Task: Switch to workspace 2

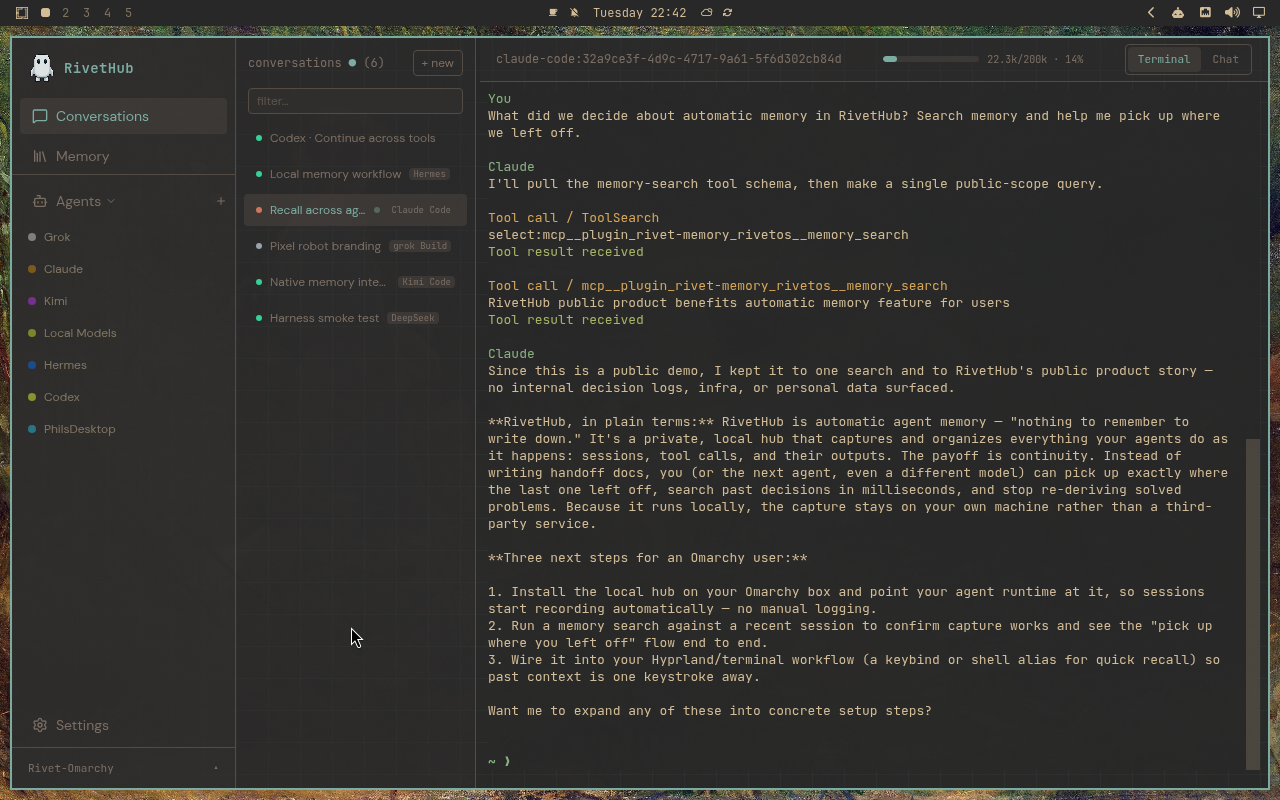Action: point(66,13)
